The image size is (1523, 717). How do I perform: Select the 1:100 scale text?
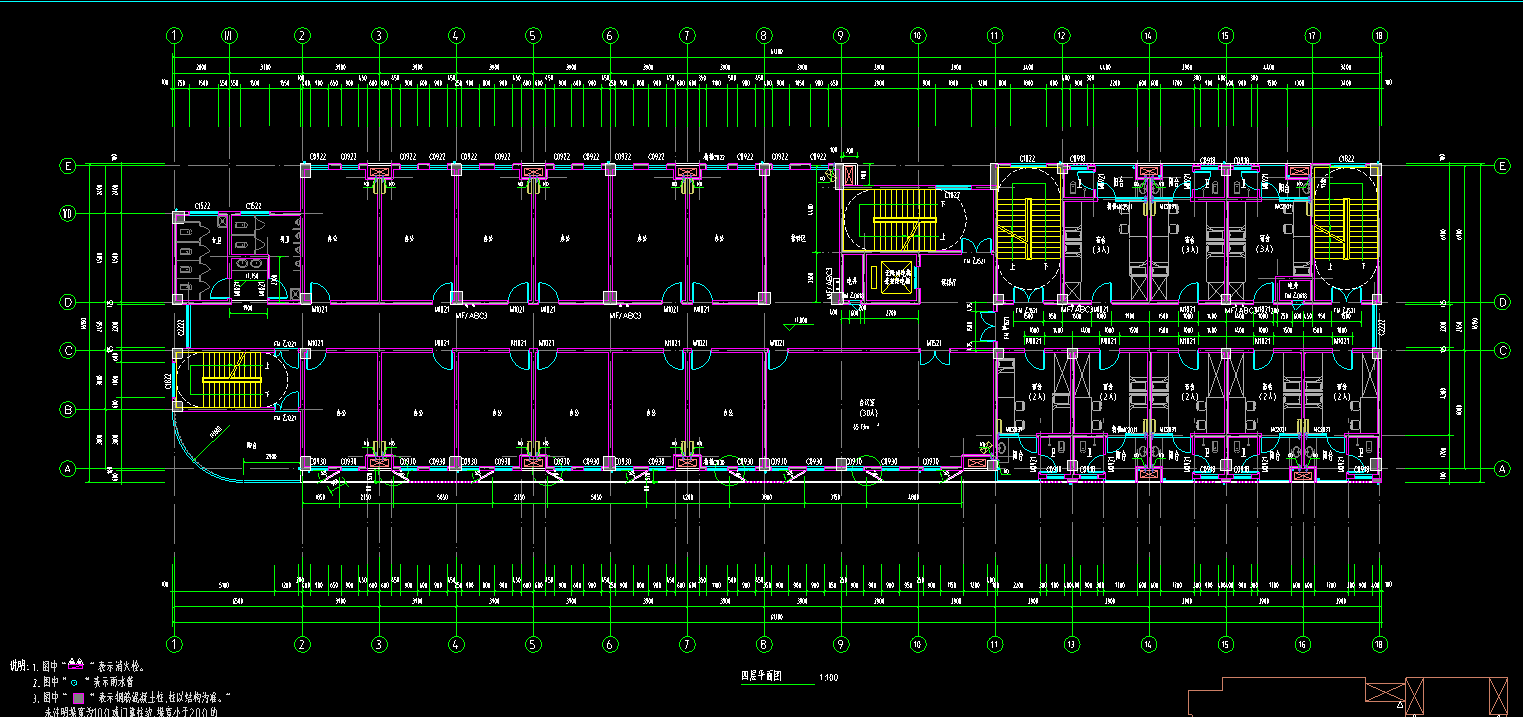(x=828, y=678)
